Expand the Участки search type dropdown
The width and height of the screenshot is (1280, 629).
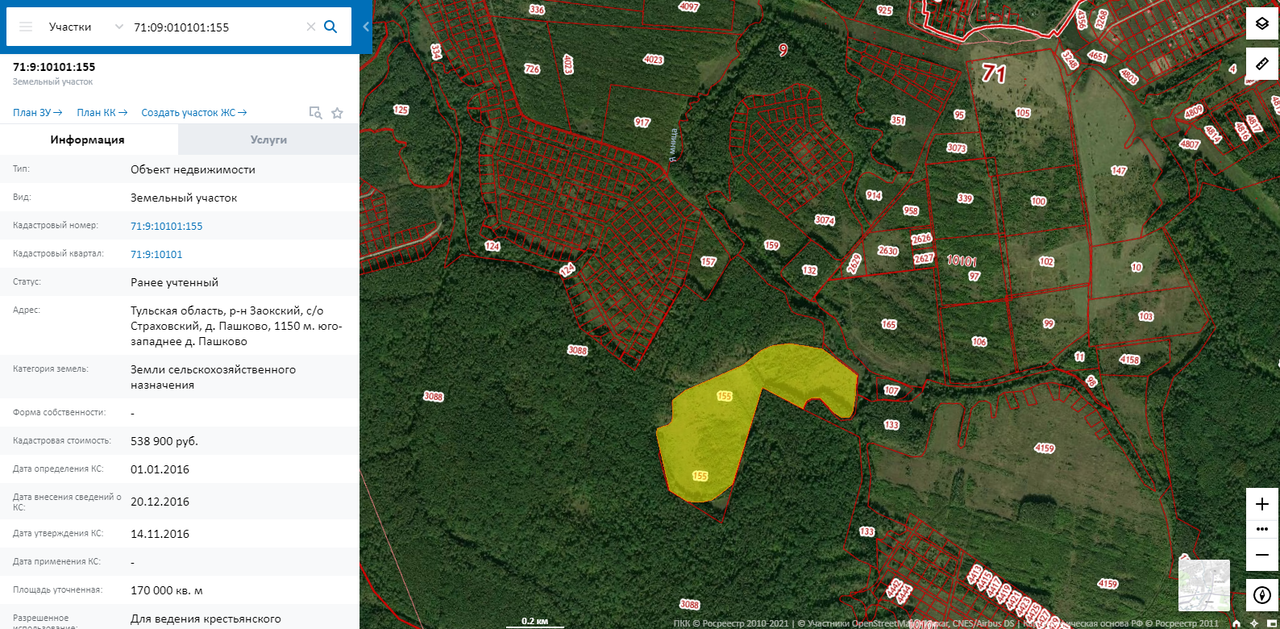pos(87,27)
